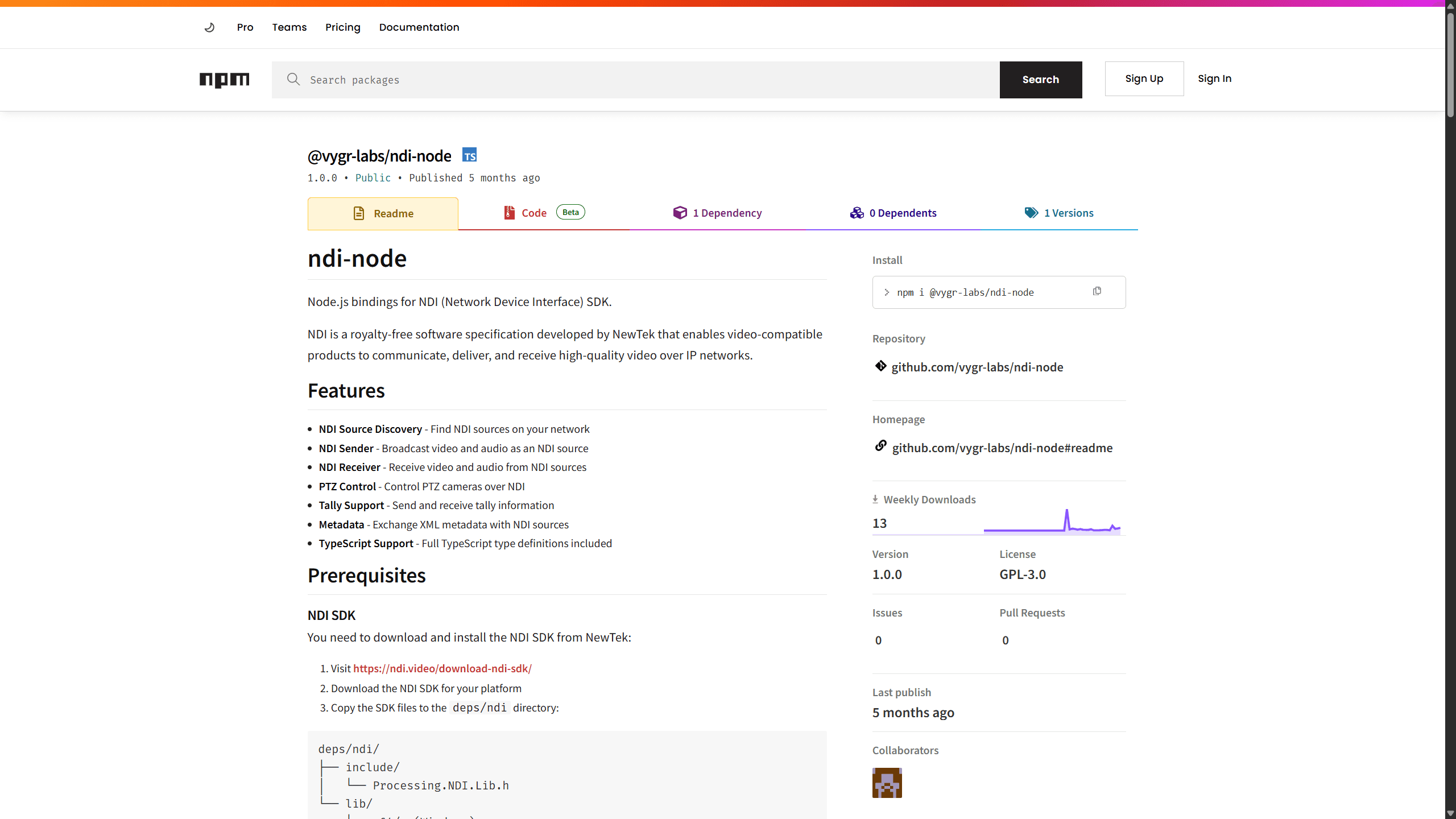The width and height of the screenshot is (1456, 819).
Task: Click the Pull Requests count 0
Action: click(x=1006, y=640)
